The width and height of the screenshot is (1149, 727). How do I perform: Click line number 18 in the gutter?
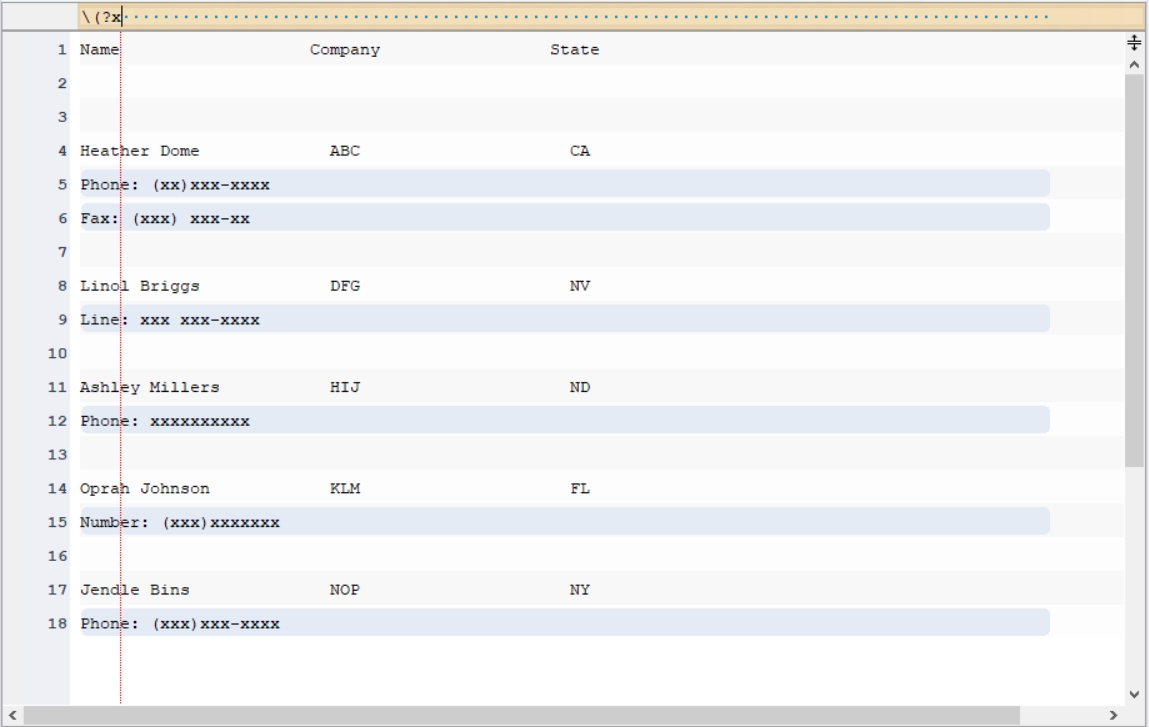[57, 624]
